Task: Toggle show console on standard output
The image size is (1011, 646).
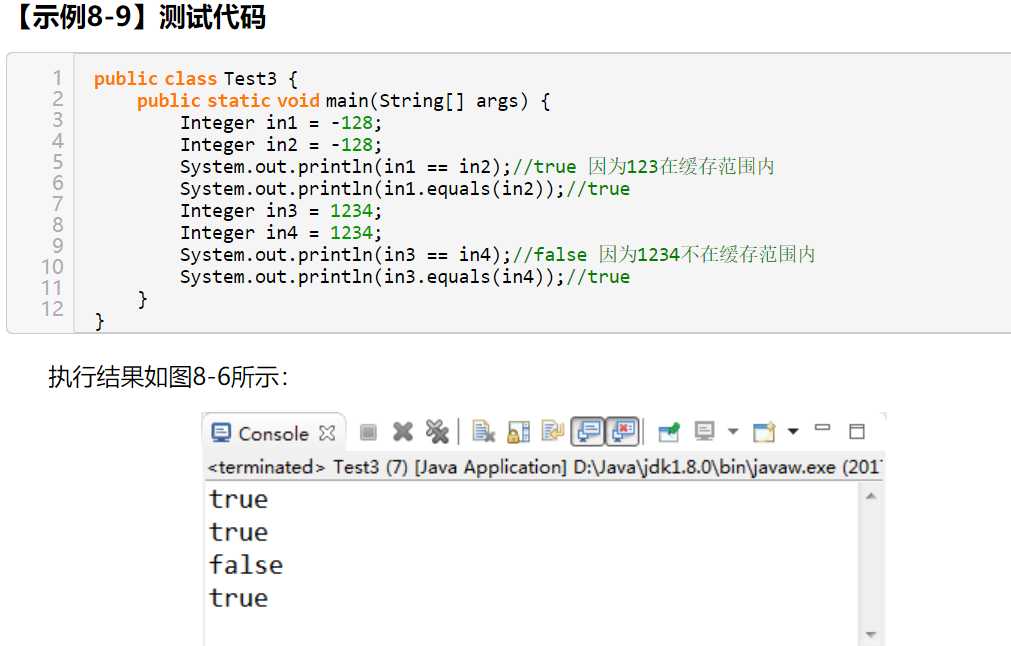Action: coord(587,431)
